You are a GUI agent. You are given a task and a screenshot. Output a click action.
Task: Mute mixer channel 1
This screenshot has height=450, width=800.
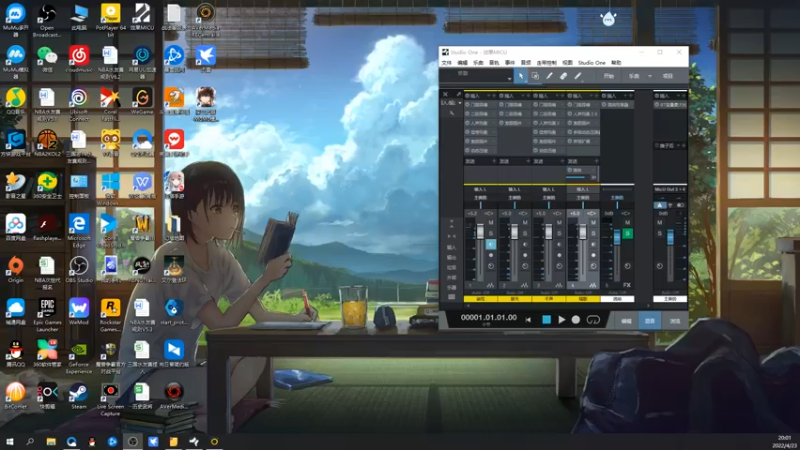(x=491, y=222)
